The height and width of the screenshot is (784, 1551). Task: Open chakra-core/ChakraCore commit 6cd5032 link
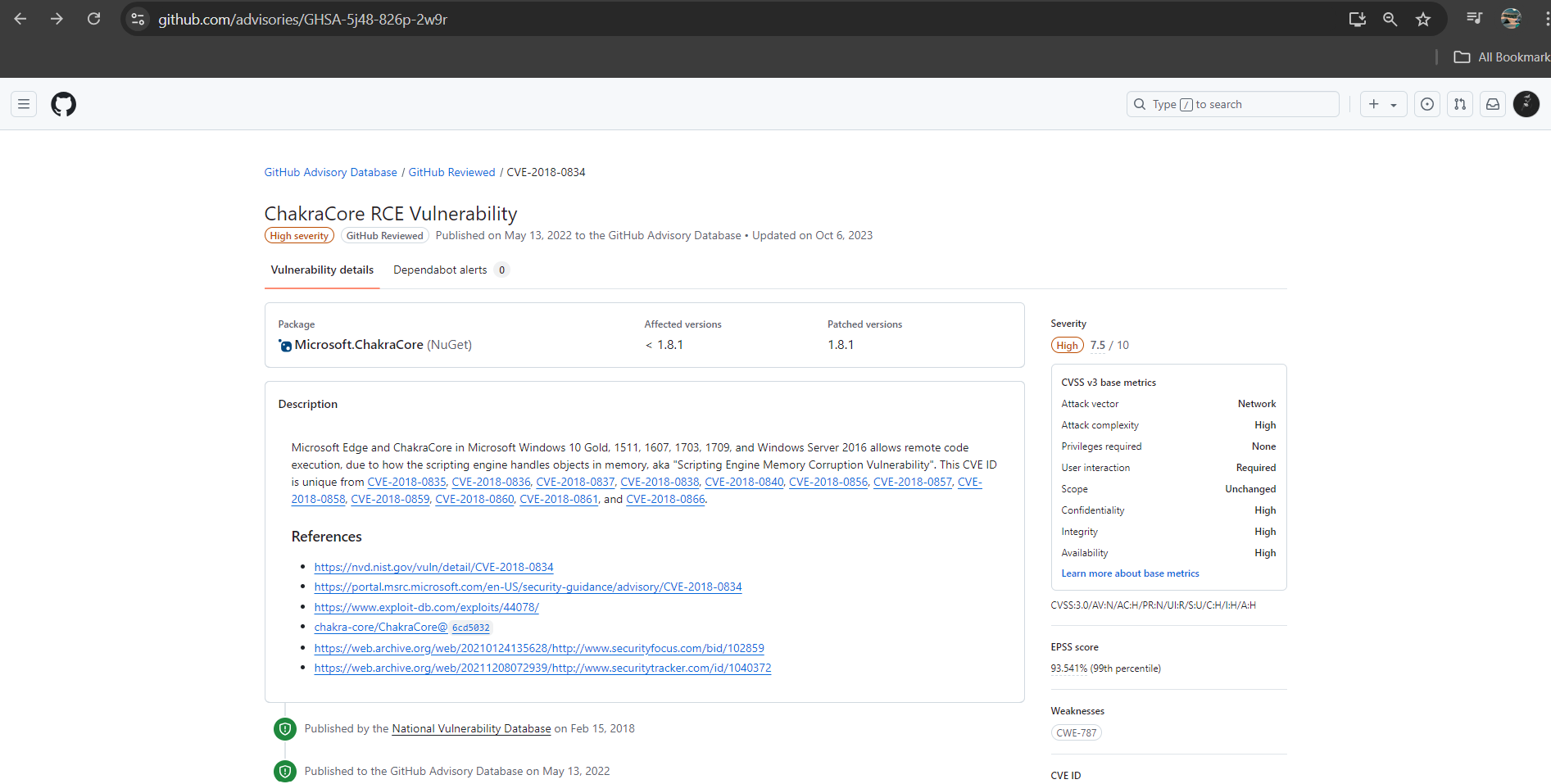tap(401, 628)
